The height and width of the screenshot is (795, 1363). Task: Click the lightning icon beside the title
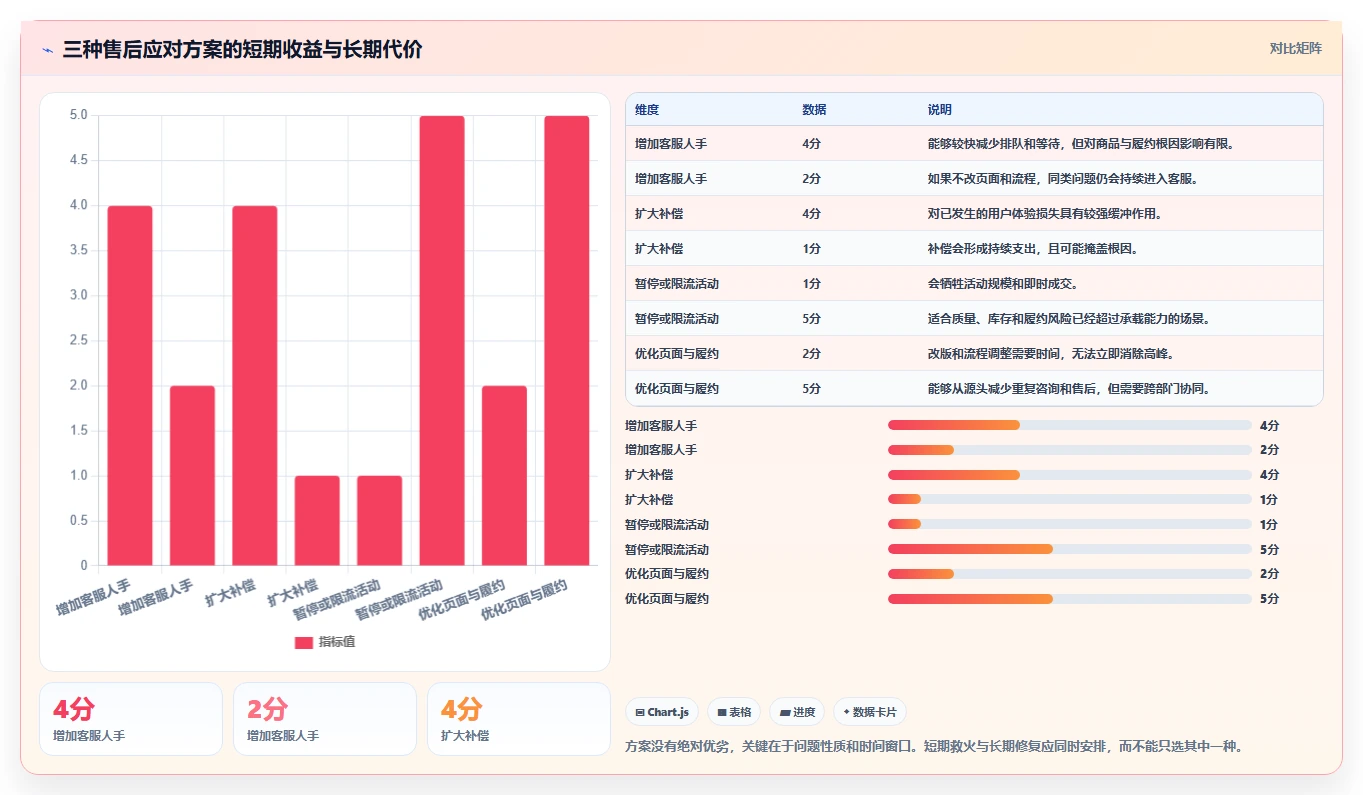(x=47, y=49)
